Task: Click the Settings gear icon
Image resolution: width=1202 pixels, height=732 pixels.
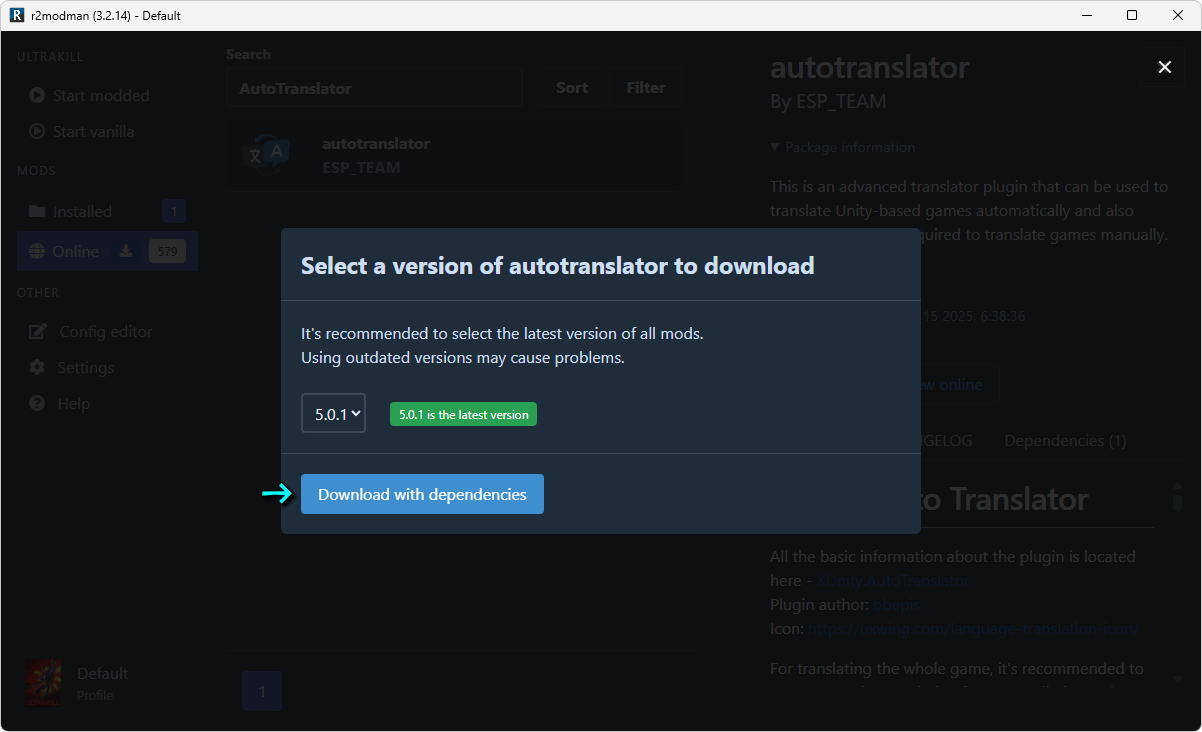Action: tap(37, 367)
